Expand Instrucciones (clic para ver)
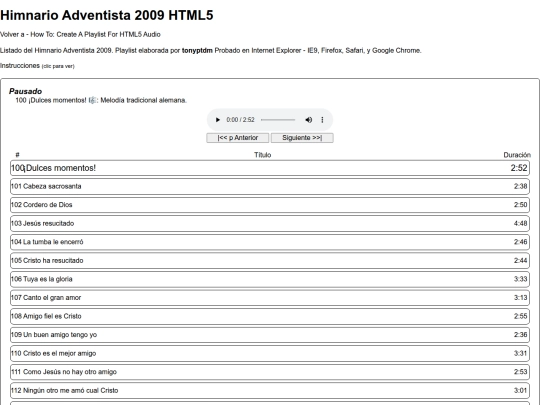This screenshot has height=405, width=540. click(x=37, y=65)
